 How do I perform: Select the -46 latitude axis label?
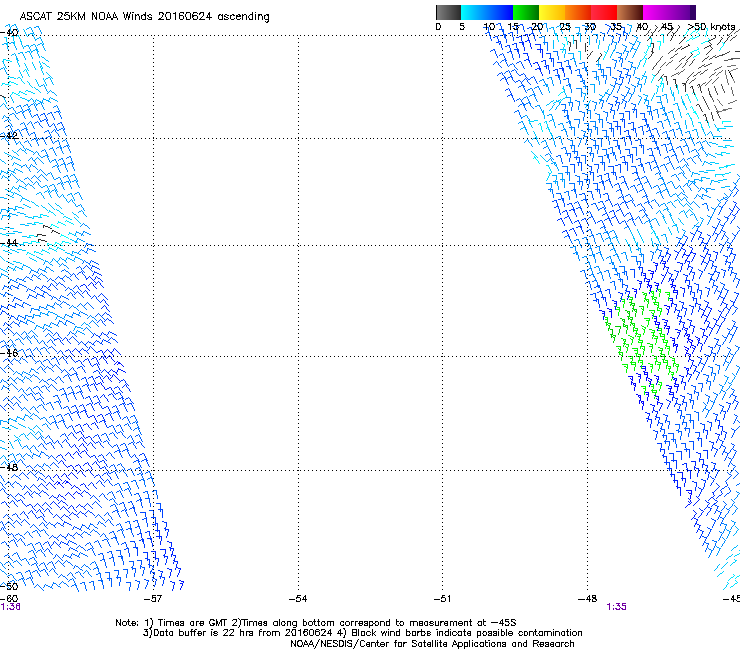click(10, 353)
